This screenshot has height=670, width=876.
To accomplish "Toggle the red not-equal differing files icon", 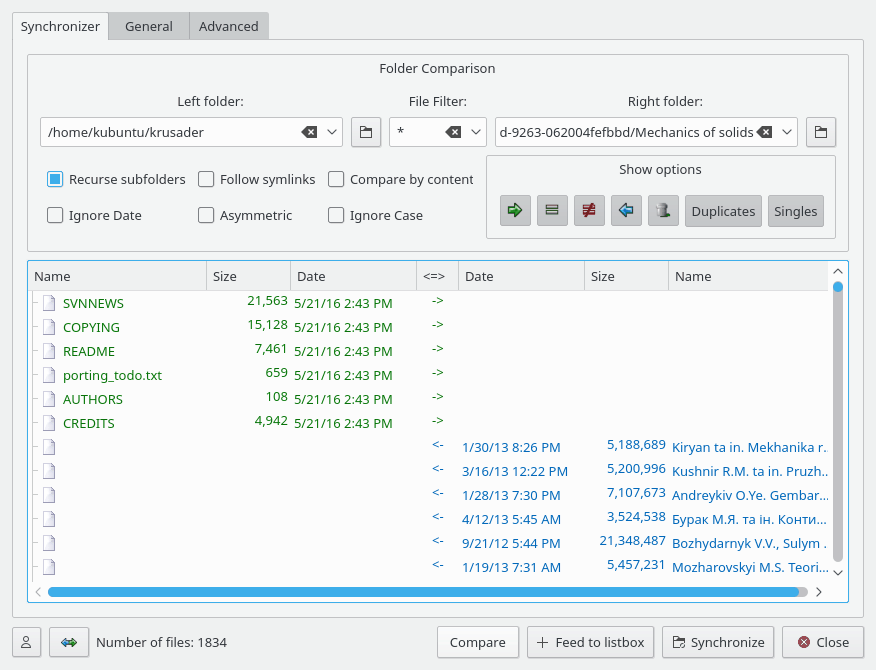I will (x=589, y=211).
